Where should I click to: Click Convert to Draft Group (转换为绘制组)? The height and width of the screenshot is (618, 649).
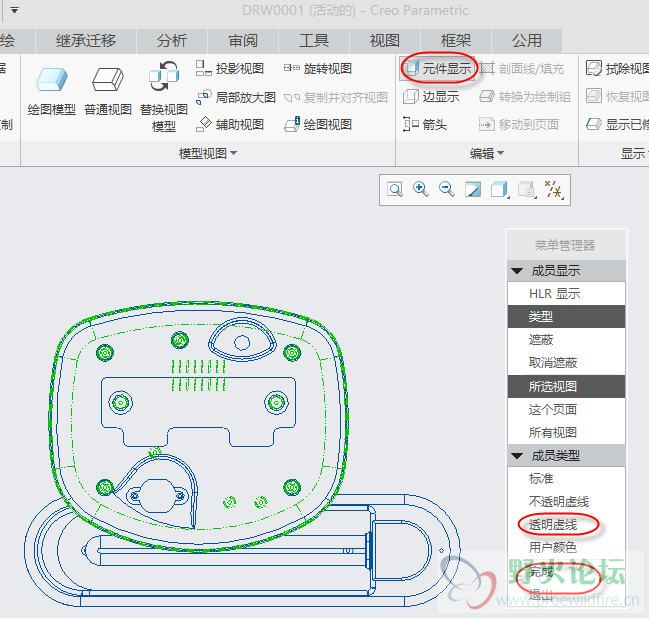(x=525, y=97)
